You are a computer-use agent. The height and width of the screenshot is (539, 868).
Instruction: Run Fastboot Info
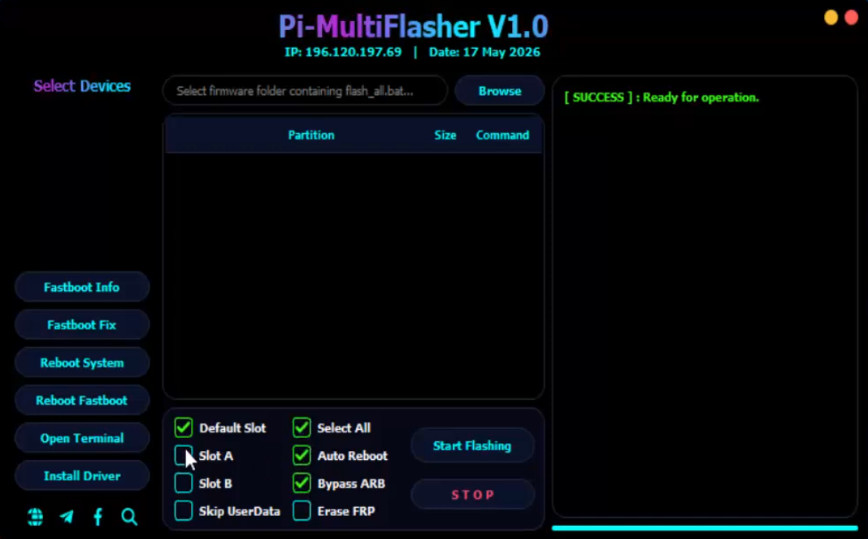82,287
